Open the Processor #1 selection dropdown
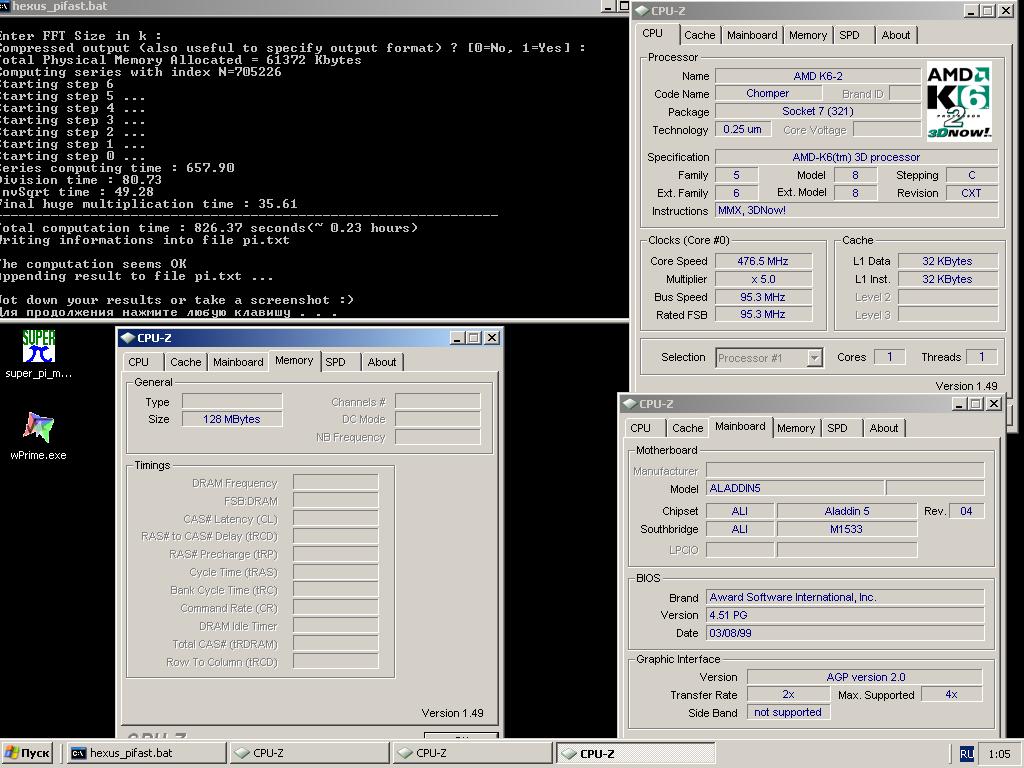 point(814,357)
